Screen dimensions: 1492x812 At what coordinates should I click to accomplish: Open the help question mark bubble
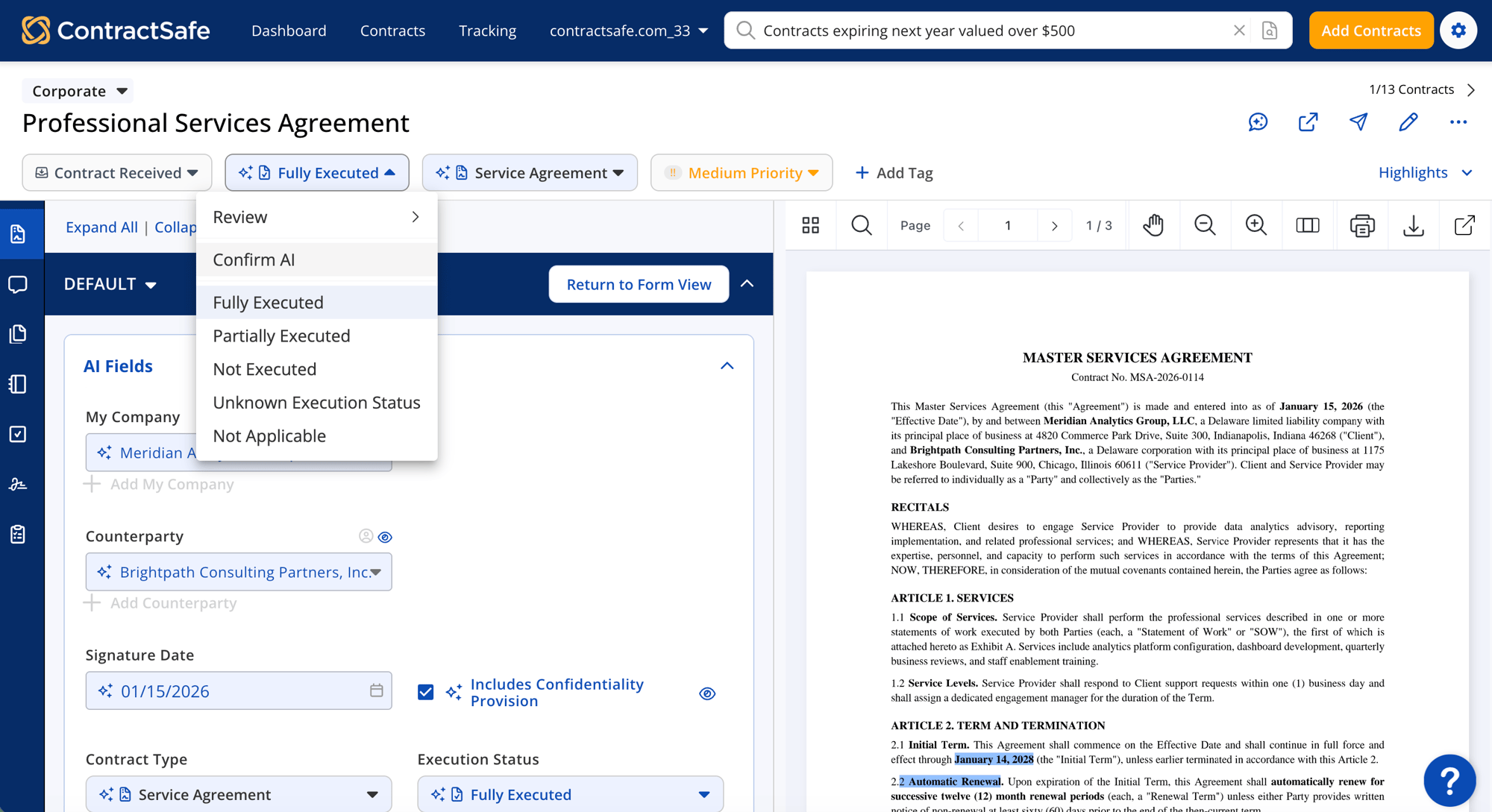coord(1449,781)
